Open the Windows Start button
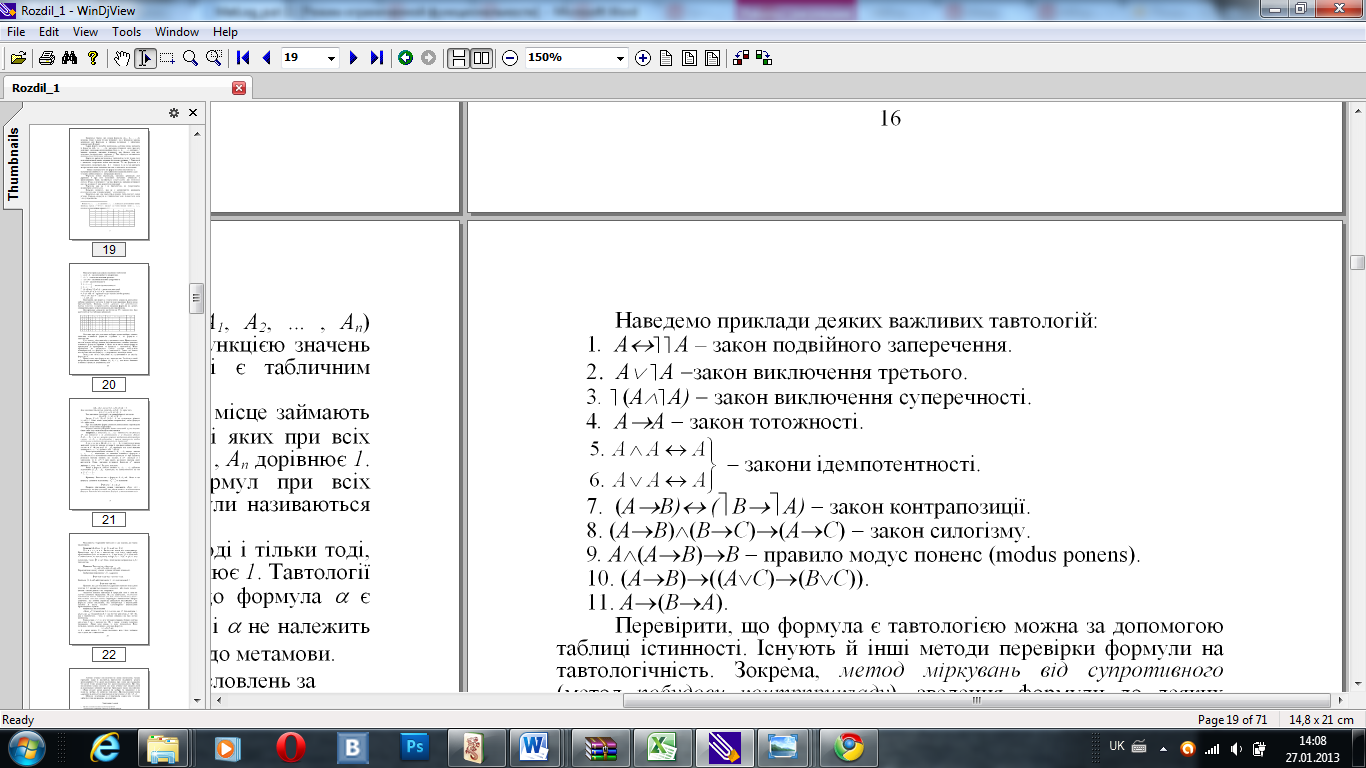 point(24,747)
